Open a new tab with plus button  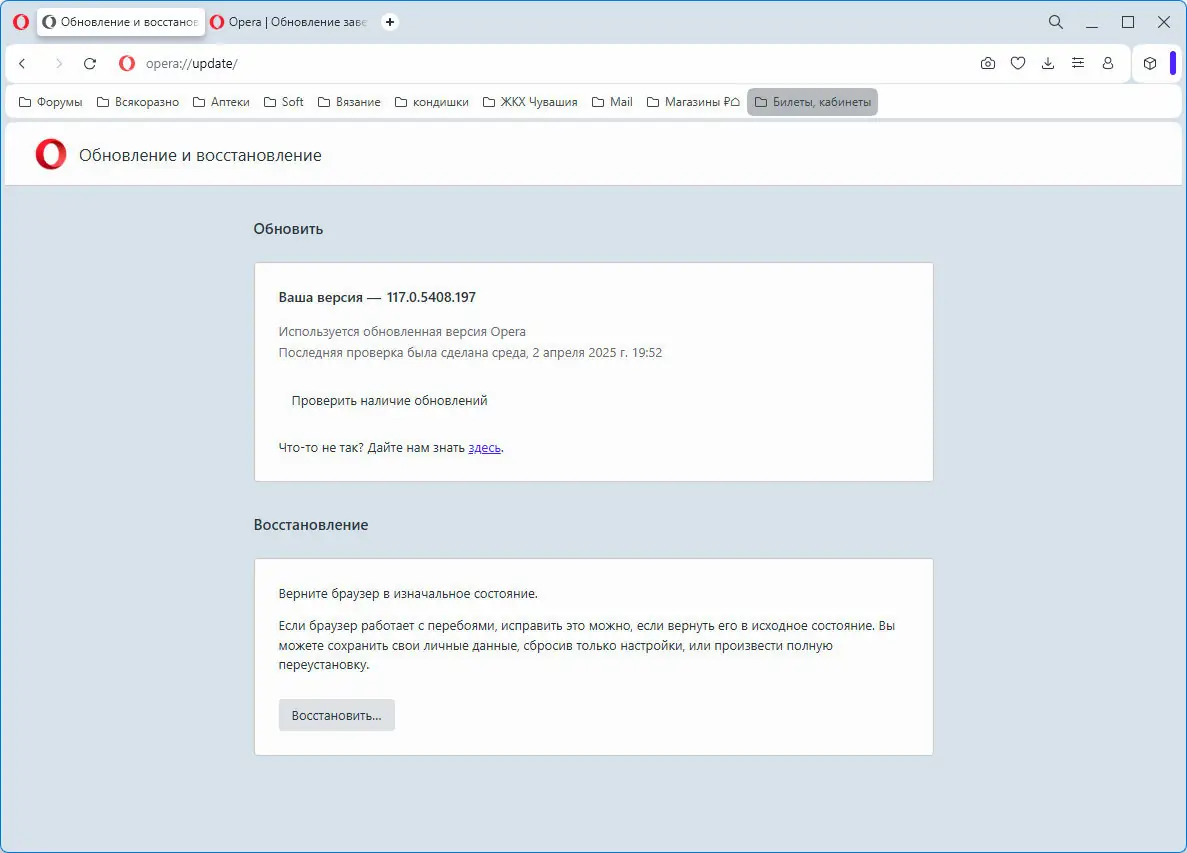pos(390,22)
